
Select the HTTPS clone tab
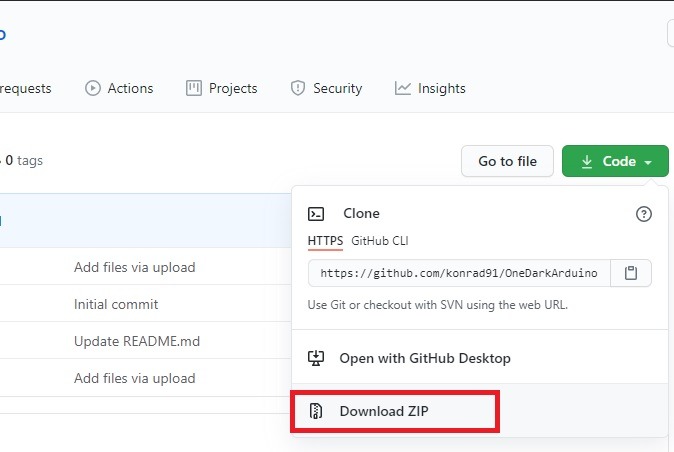[x=325, y=241]
